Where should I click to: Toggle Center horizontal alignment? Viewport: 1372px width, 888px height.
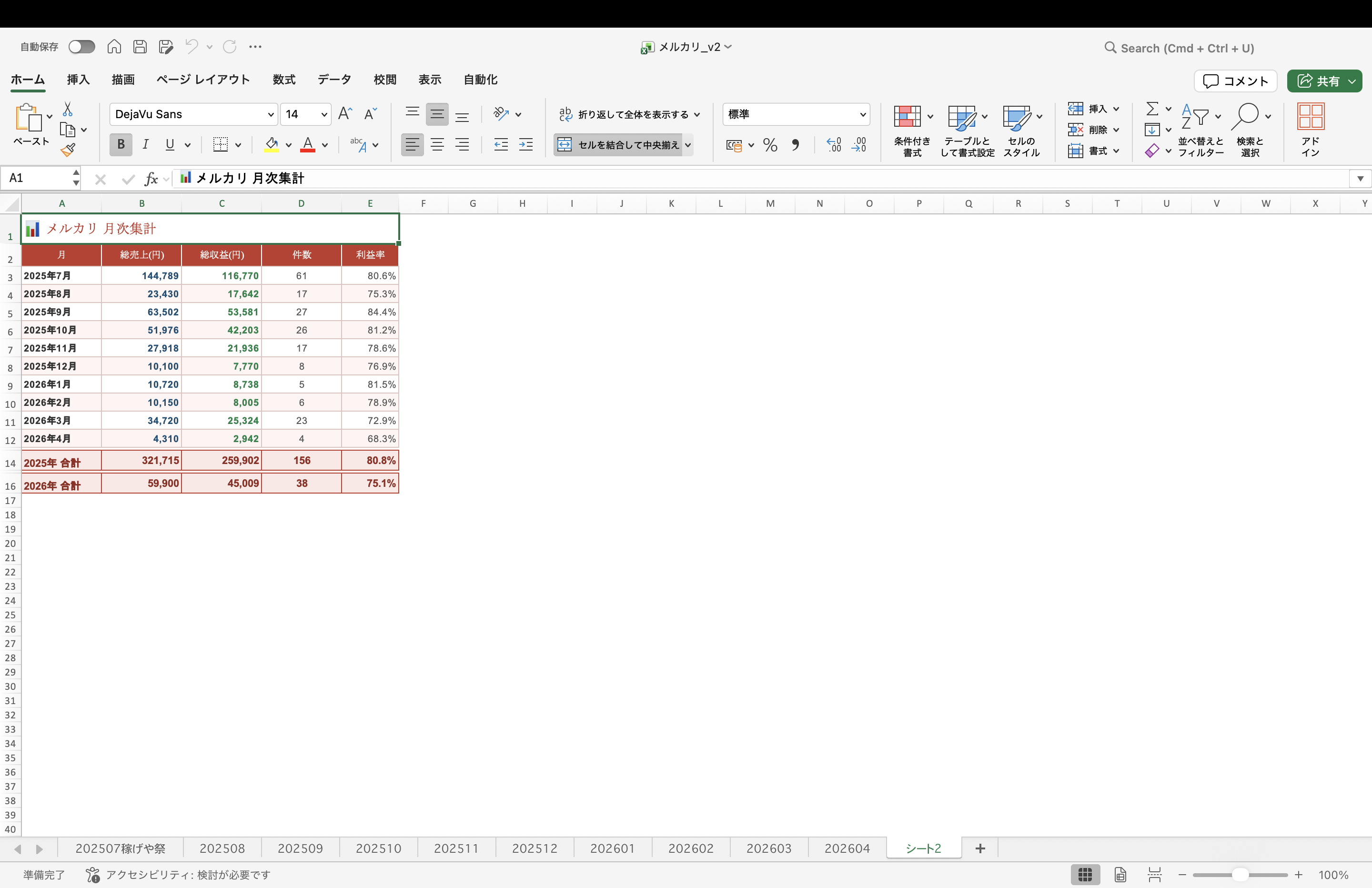tap(437, 145)
